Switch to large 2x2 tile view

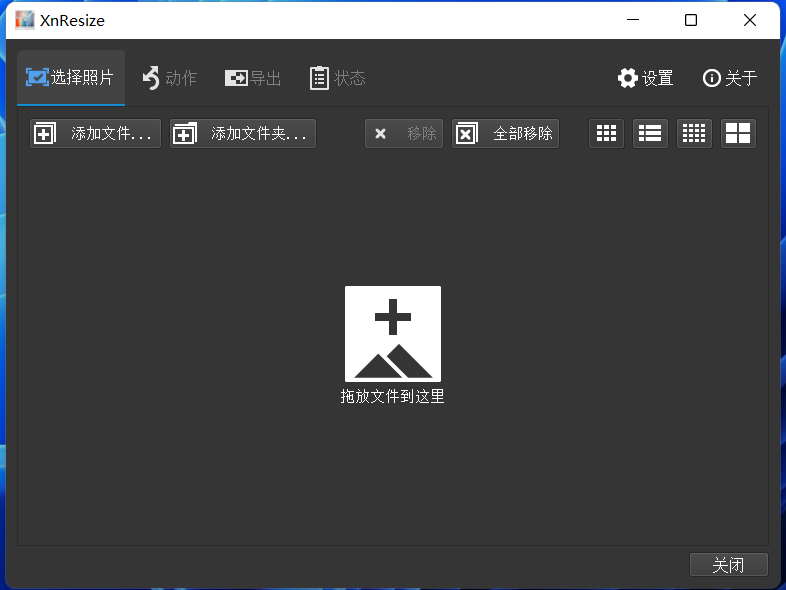coord(738,134)
